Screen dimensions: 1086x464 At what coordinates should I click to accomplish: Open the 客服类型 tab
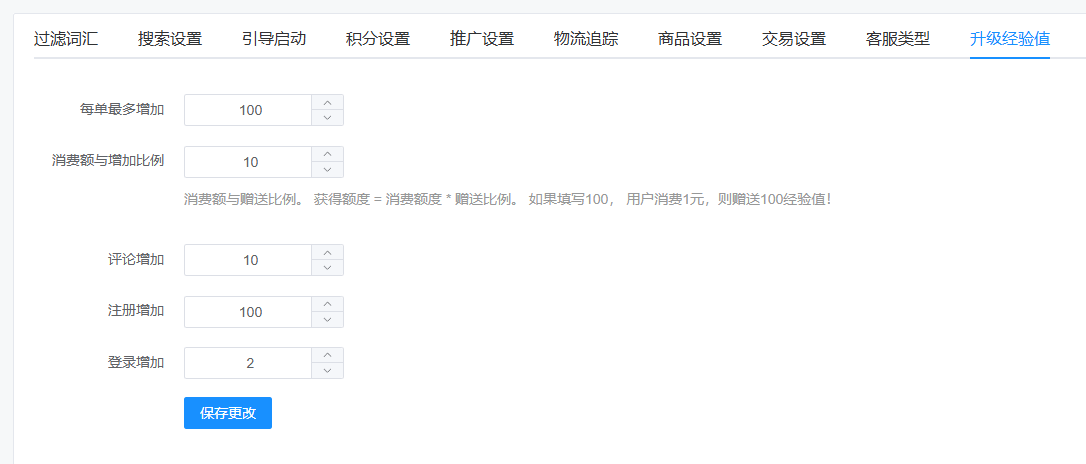pyautogui.click(x=898, y=39)
